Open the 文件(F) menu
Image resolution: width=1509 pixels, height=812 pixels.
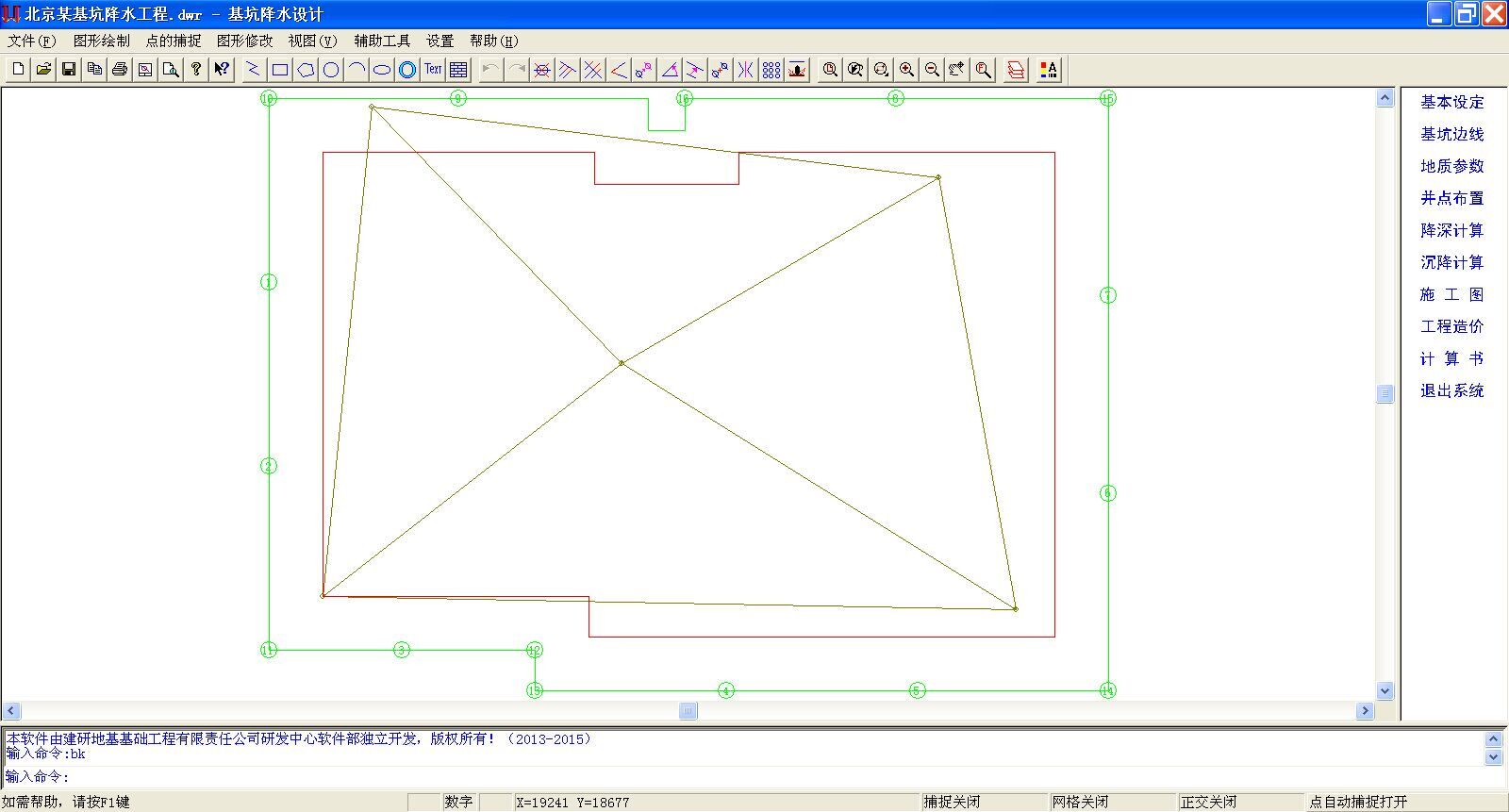[32, 41]
